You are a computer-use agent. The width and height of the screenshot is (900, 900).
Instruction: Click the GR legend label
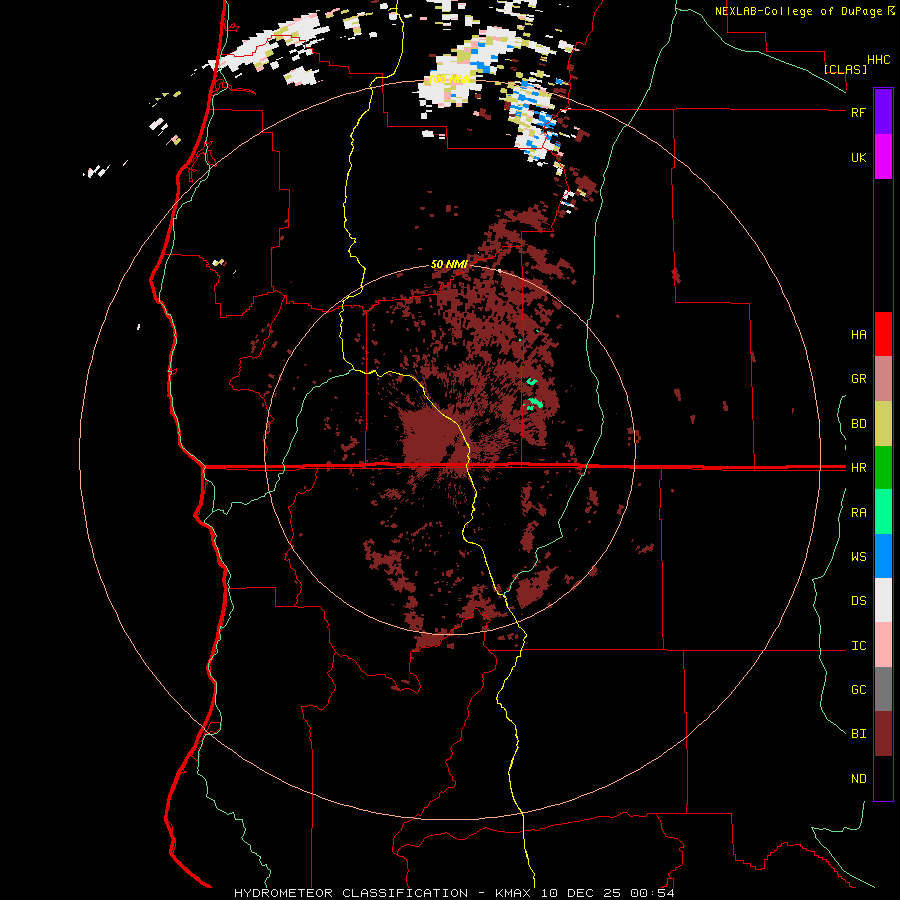click(858, 379)
